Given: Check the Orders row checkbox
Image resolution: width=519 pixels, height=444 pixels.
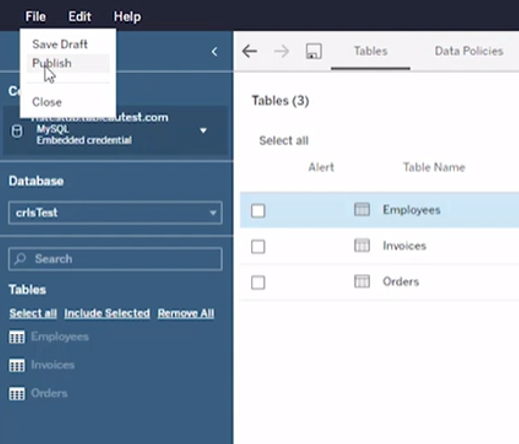Looking at the screenshot, I should [258, 283].
